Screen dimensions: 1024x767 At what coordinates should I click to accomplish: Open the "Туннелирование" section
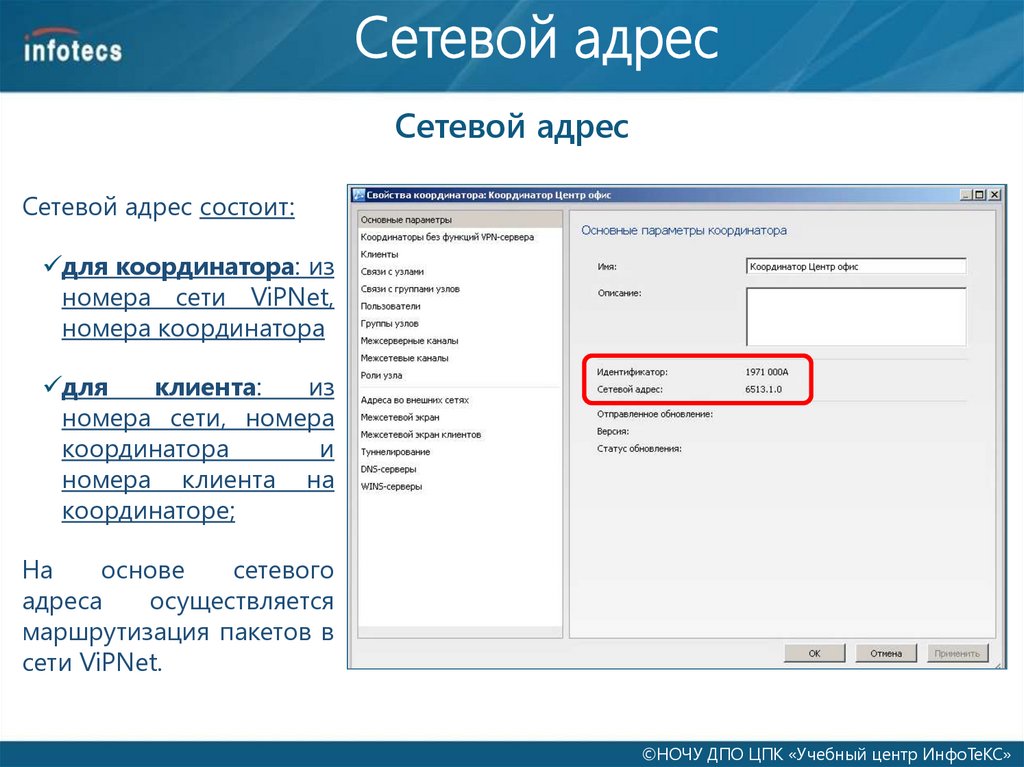pyautogui.click(x=396, y=451)
